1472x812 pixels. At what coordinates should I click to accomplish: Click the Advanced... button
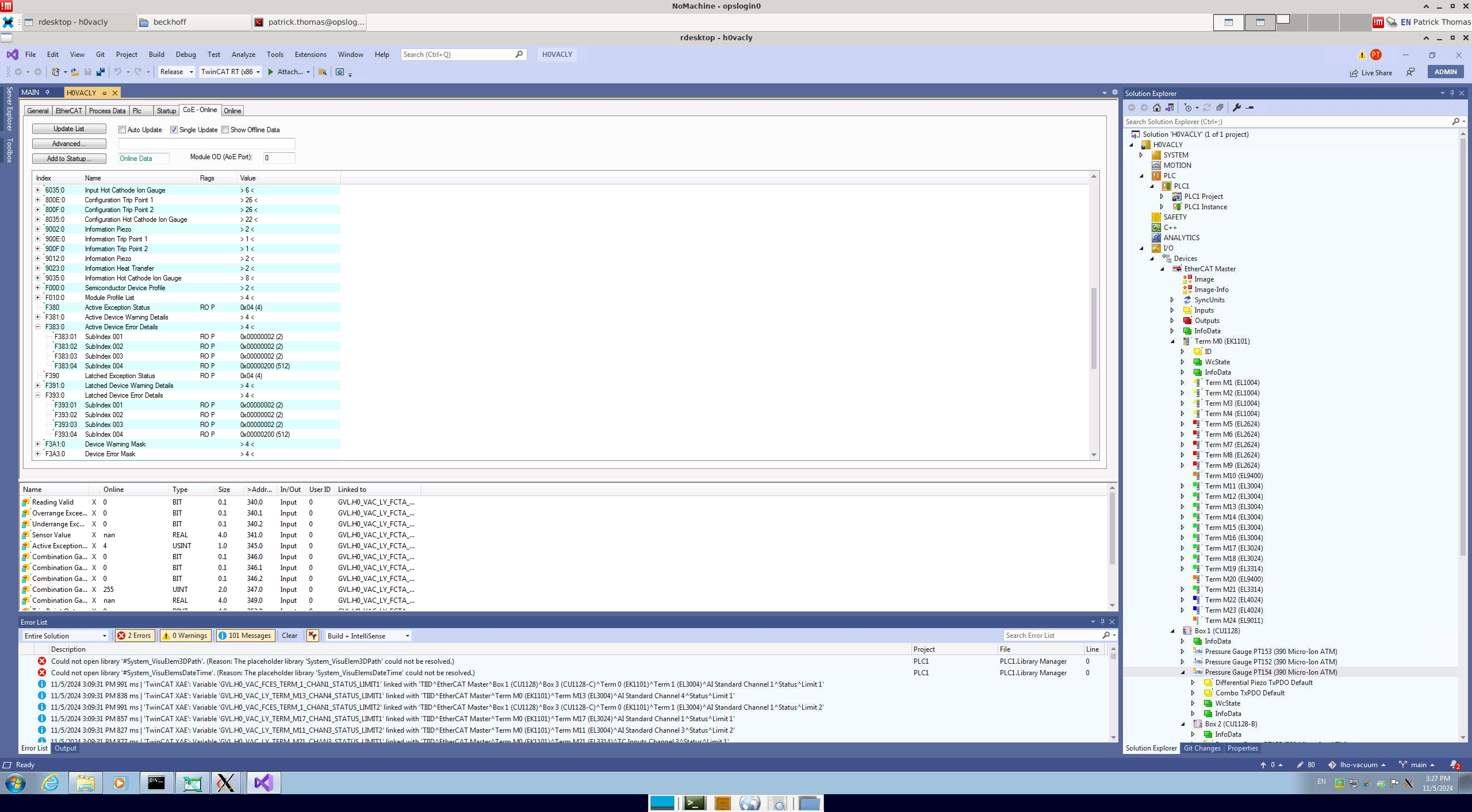click(x=69, y=144)
